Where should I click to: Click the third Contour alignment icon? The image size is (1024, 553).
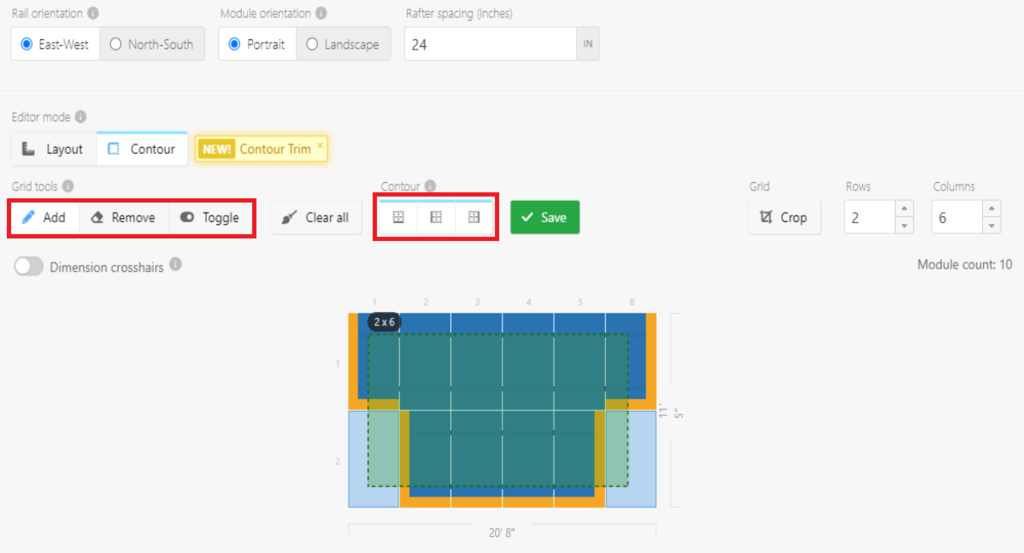coord(474,217)
